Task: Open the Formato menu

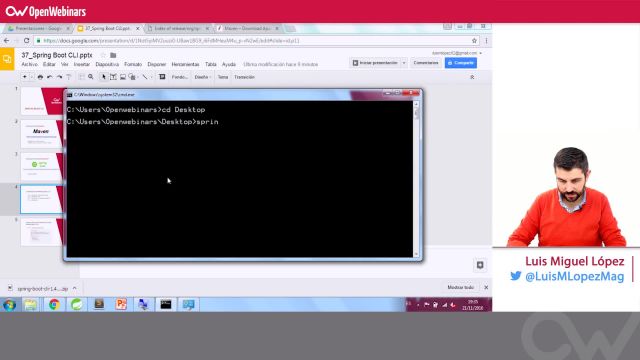Action: click(133, 64)
